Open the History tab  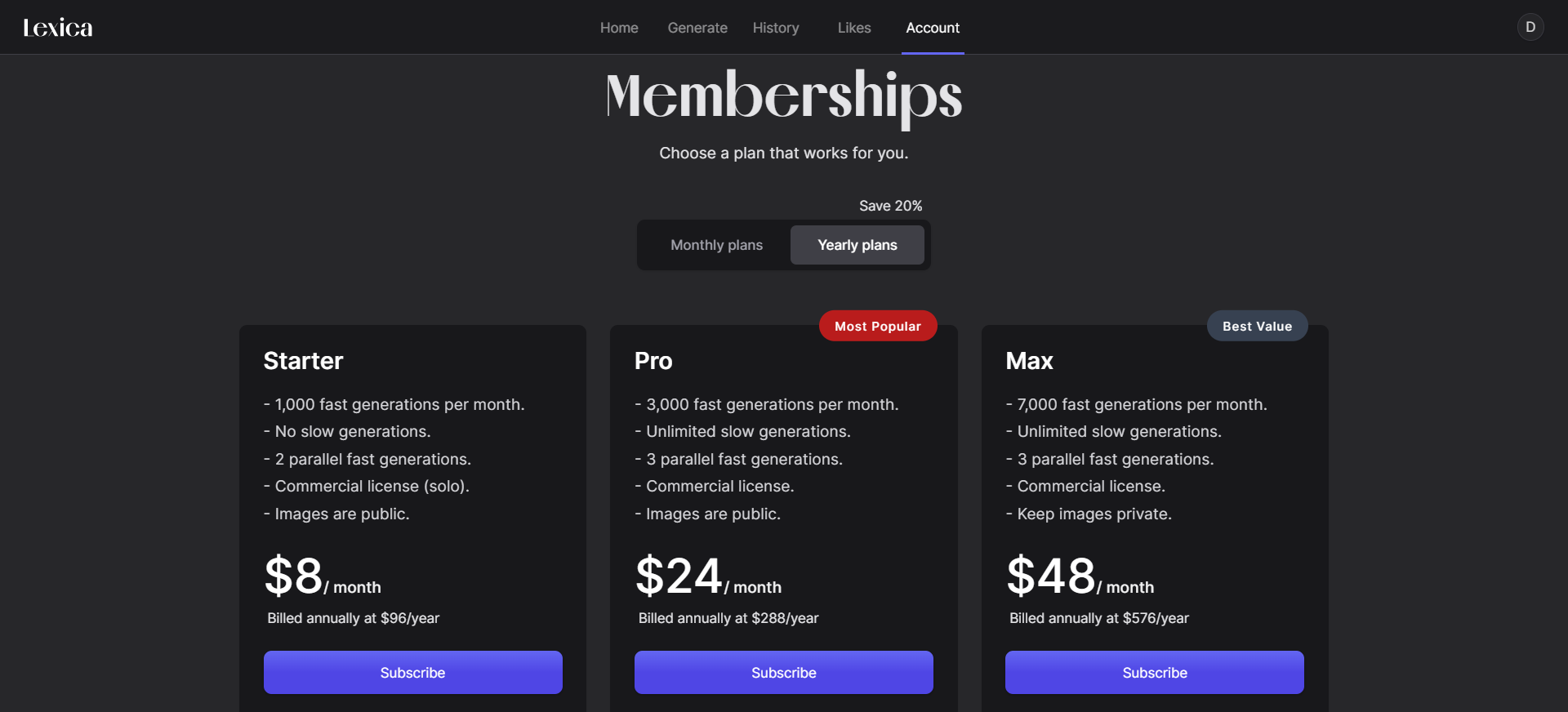776,28
